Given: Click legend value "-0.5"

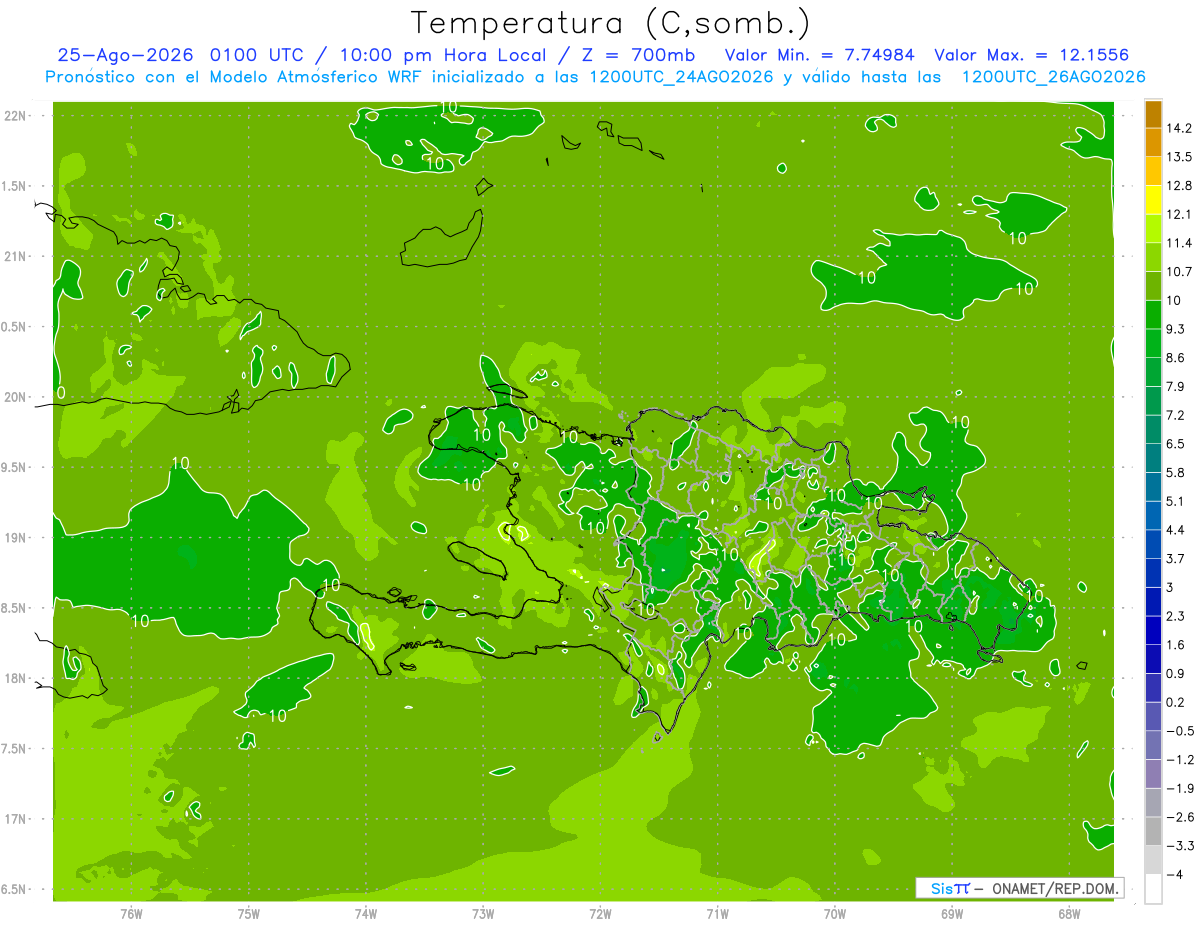Looking at the screenshot, I should coord(1179,731).
